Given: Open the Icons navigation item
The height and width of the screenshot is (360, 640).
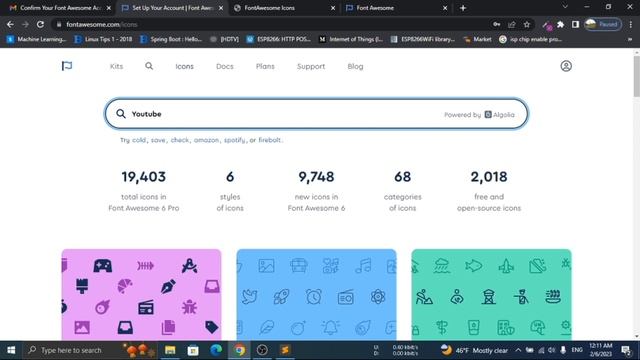Looking at the screenshot, I should [x=184, y=66].
